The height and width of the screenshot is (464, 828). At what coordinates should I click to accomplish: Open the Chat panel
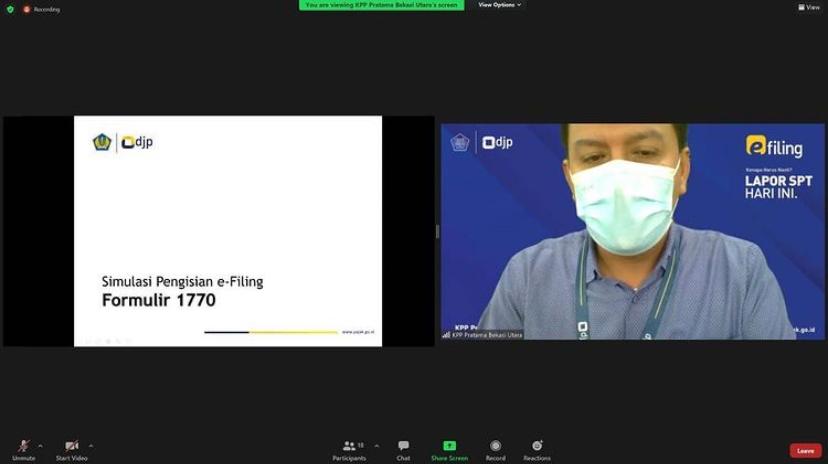[x=403, y=447]
